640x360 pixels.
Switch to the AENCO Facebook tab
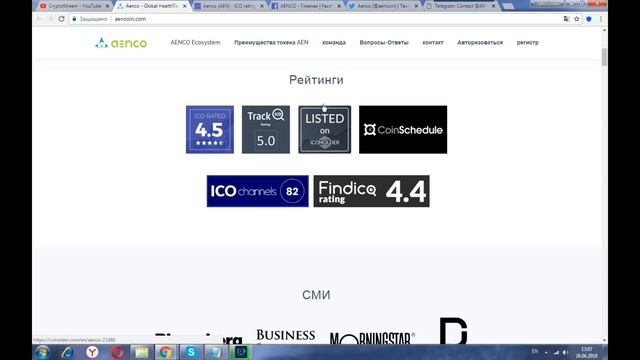(306, 6)
